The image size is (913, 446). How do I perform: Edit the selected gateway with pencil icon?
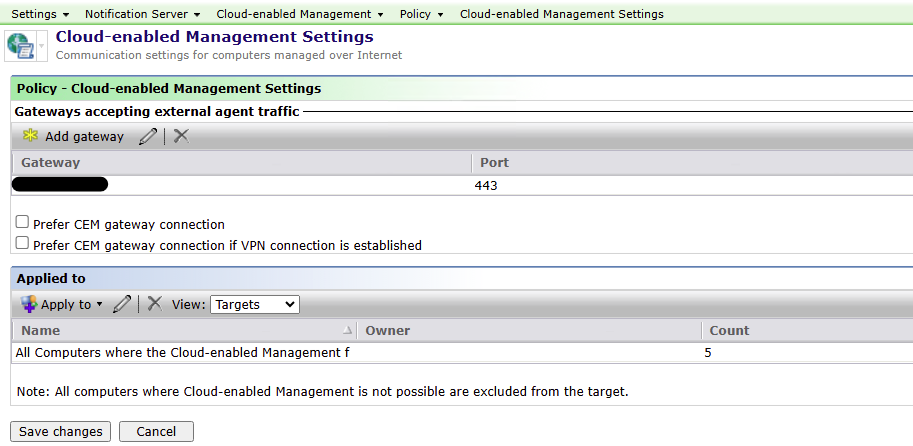click(148, 137)
